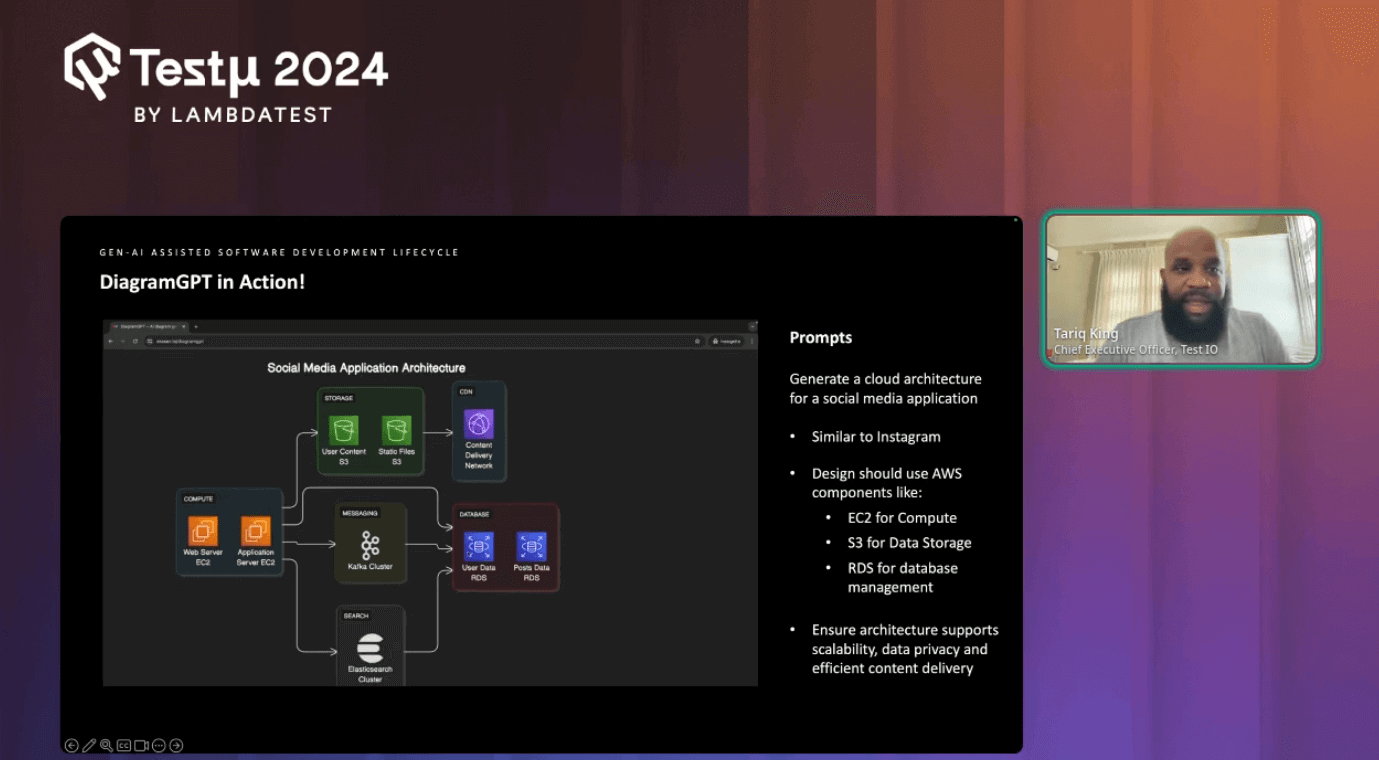Screen dimensions: 1379x760
Task: Click the 'BY LAMBDATEST' text under logo
Action: (233, 115)
